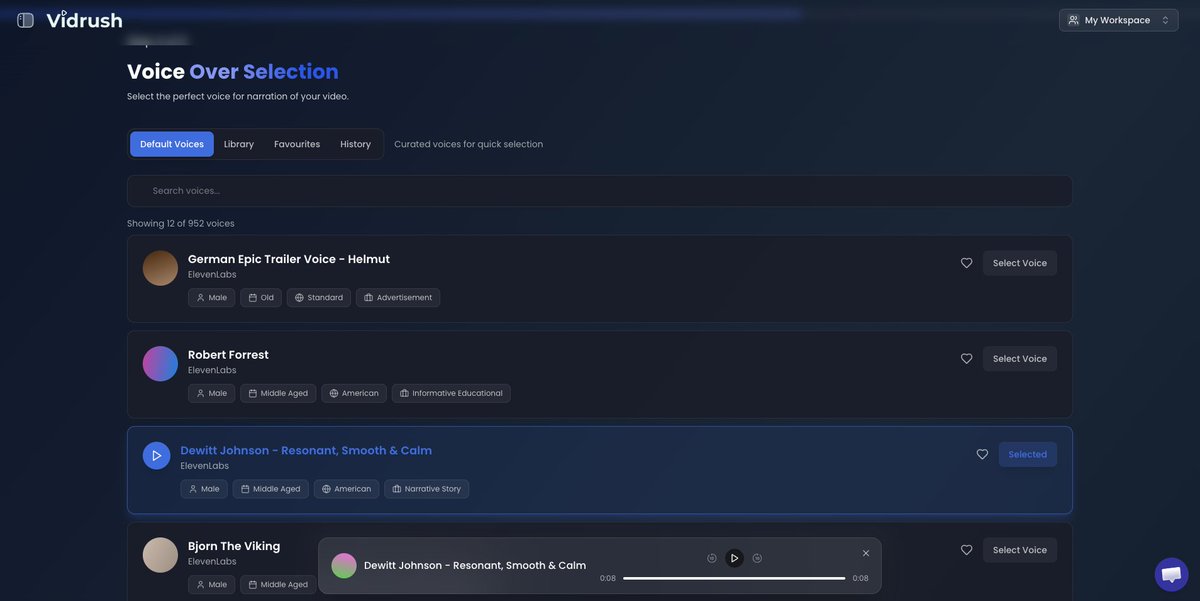Screen dimensions: 1200x601
Task: Click Middle Aged tag on Robert Forrest
Action: click(x=278, y=394)
